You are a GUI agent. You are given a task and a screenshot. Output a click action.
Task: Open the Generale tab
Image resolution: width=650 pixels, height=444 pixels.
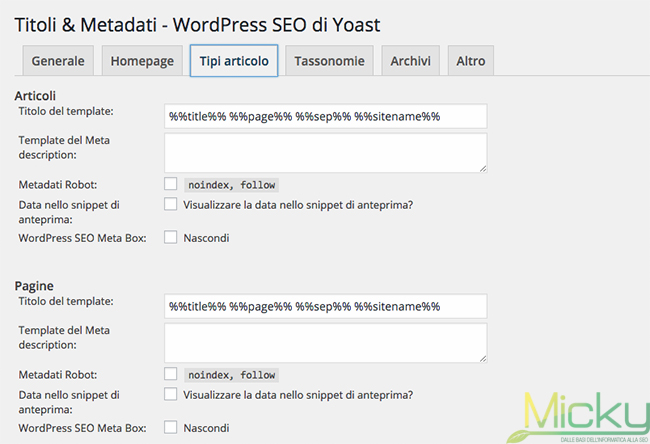pos(58,61)
